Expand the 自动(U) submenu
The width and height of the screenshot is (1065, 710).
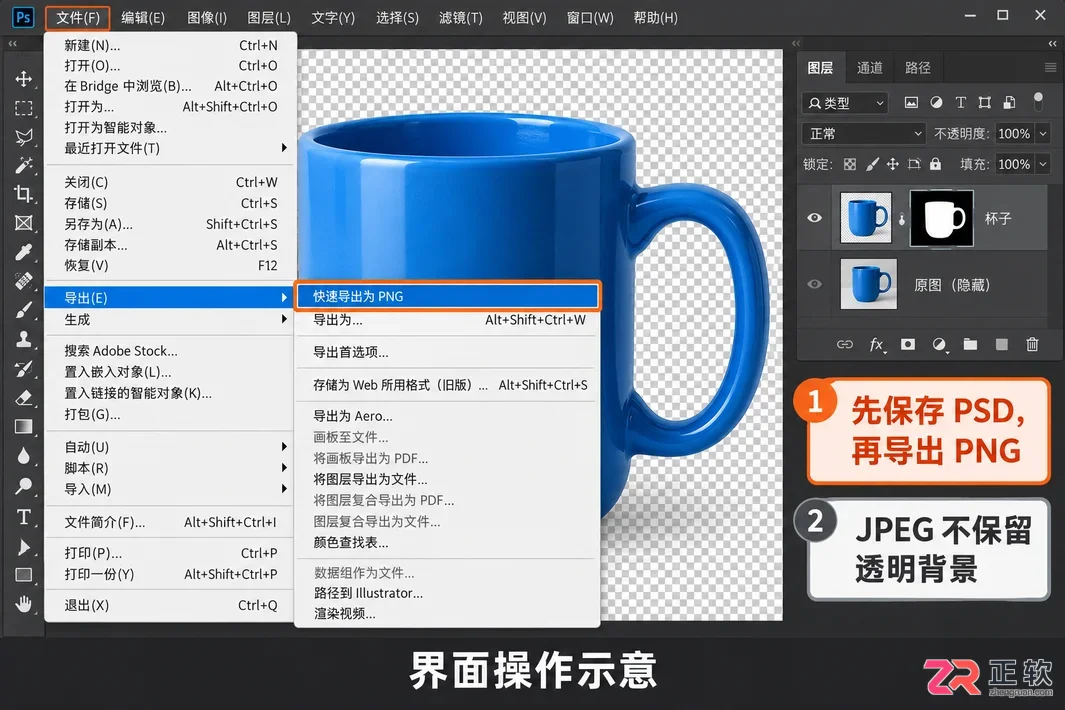click(170, 447)
